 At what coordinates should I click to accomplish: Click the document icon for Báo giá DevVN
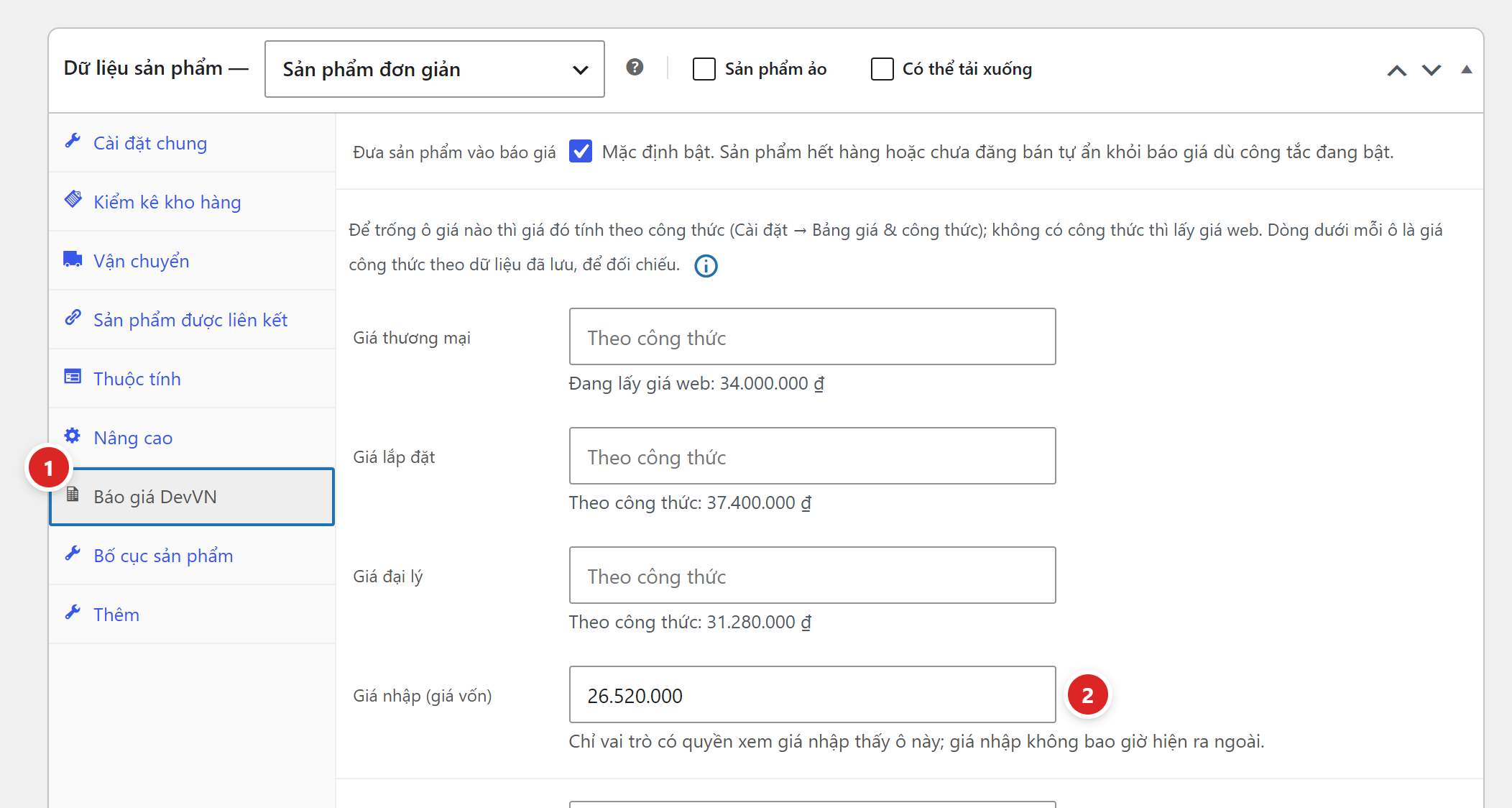click(x=73, y=495)
